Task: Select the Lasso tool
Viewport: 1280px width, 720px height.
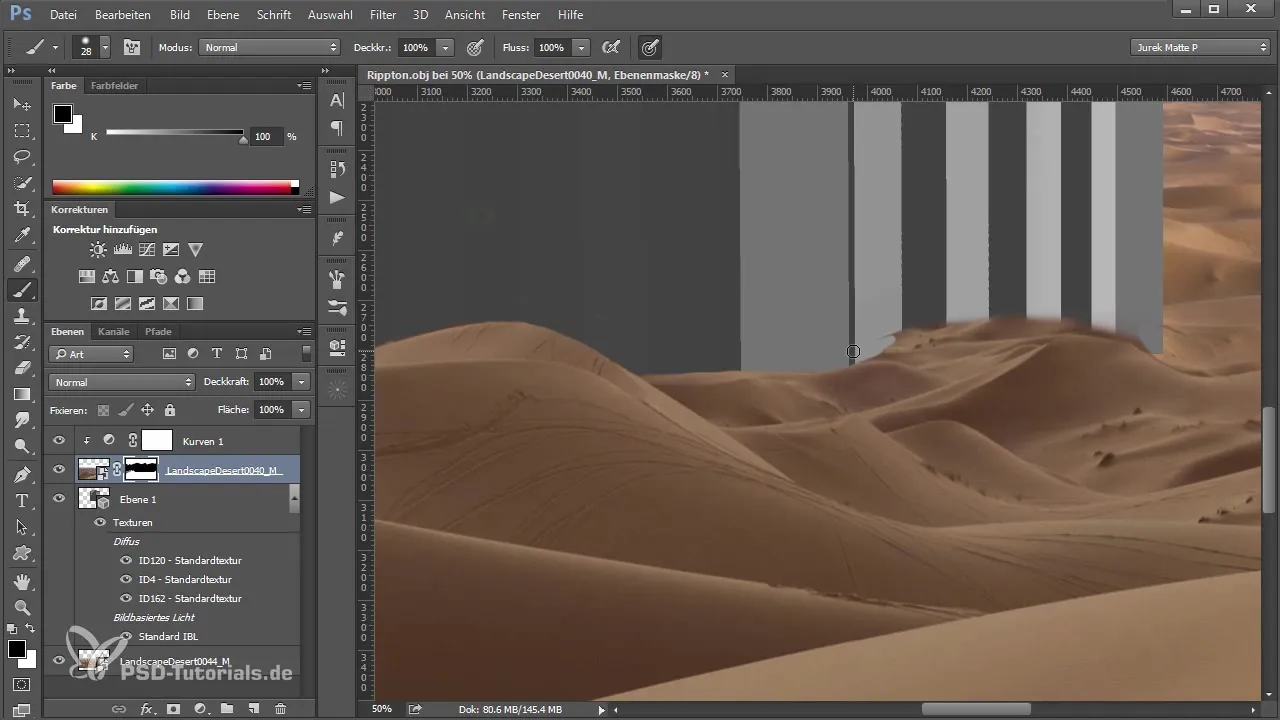Action: 22,157
